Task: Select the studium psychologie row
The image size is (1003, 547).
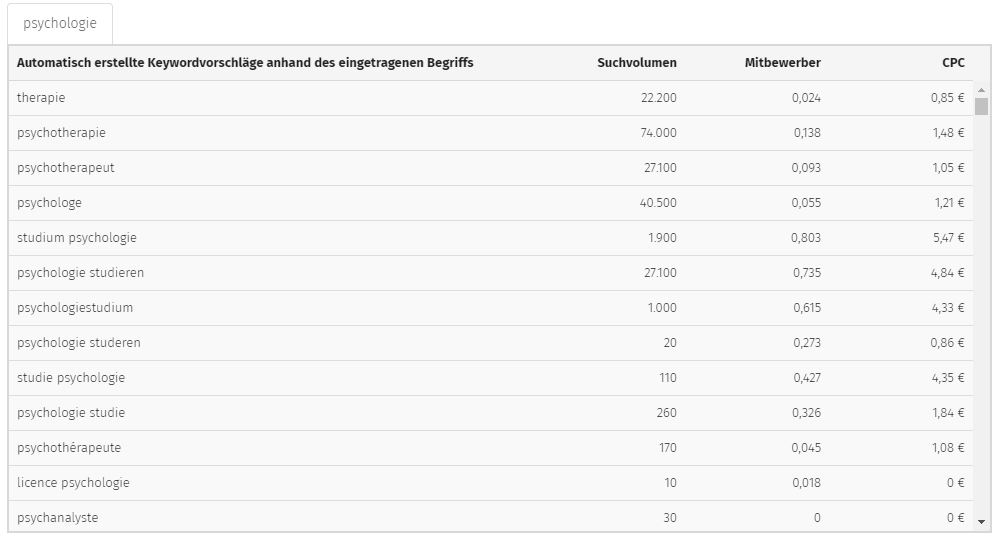Action: point(491,238)
